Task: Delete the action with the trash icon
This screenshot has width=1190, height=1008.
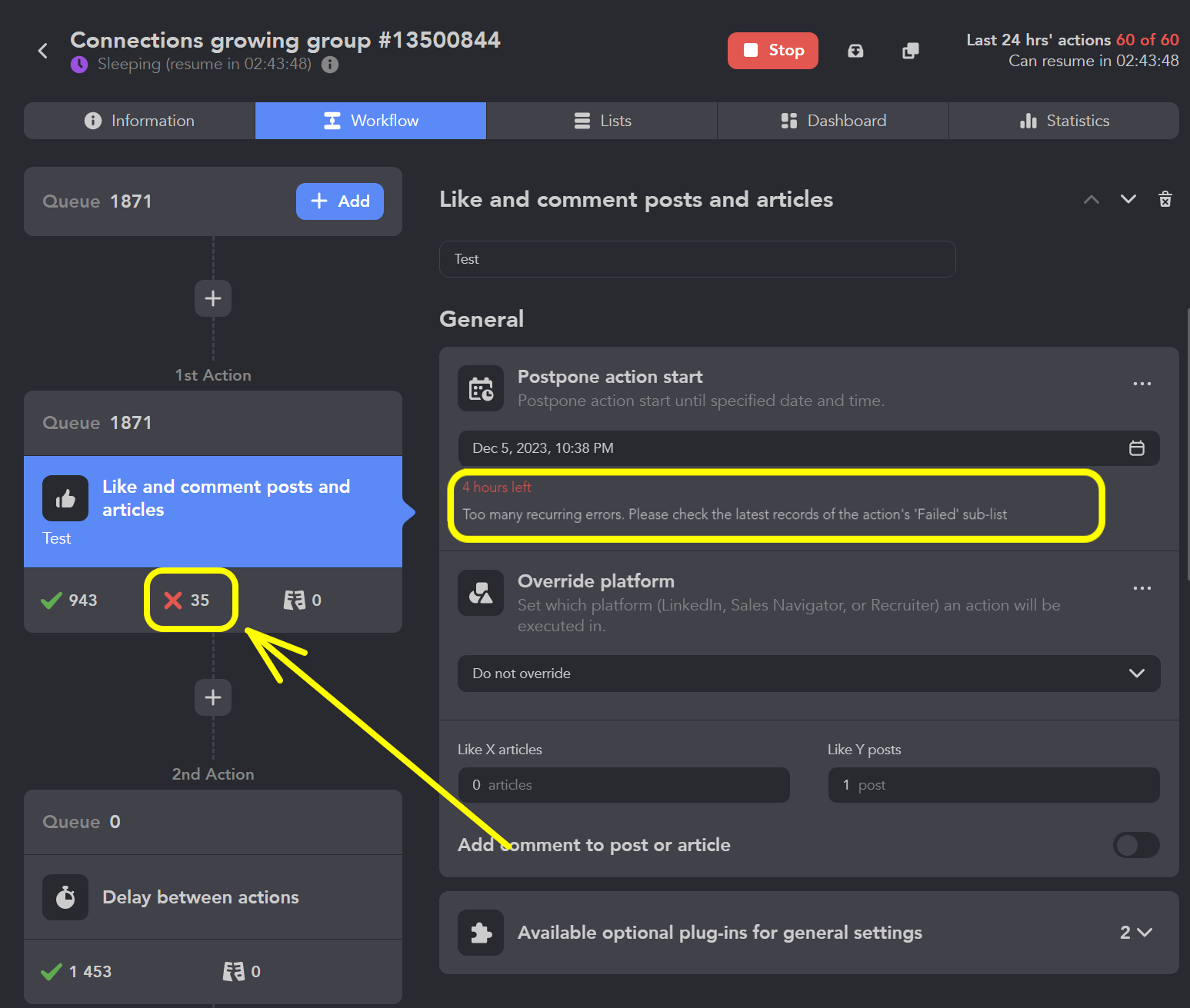Action: point(1165,200)
